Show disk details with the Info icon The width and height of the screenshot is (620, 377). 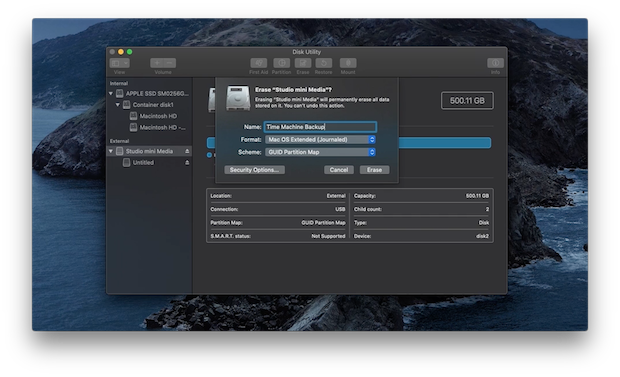[x=495, y=63]
